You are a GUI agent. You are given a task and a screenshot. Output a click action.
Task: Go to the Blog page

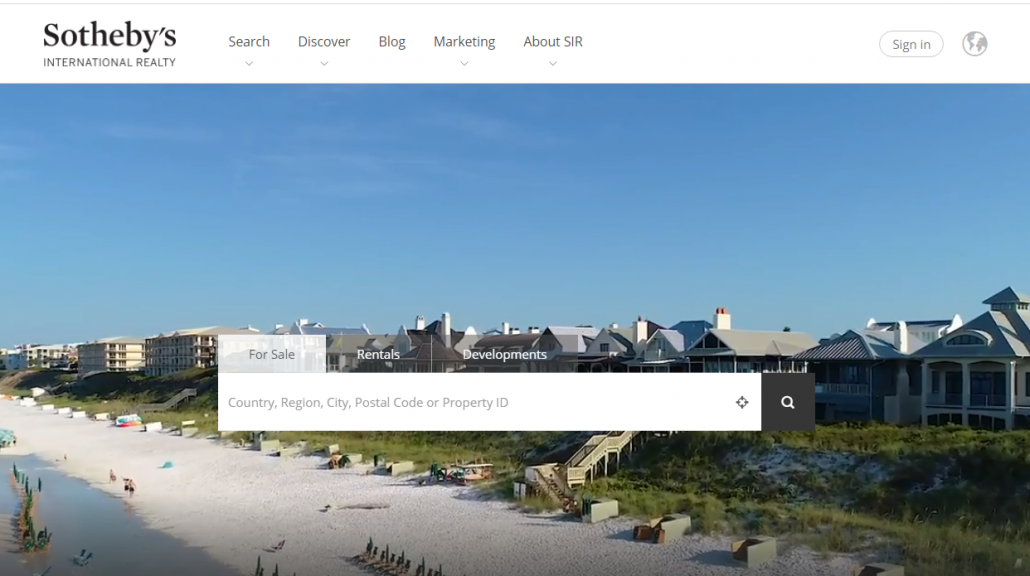392,41
